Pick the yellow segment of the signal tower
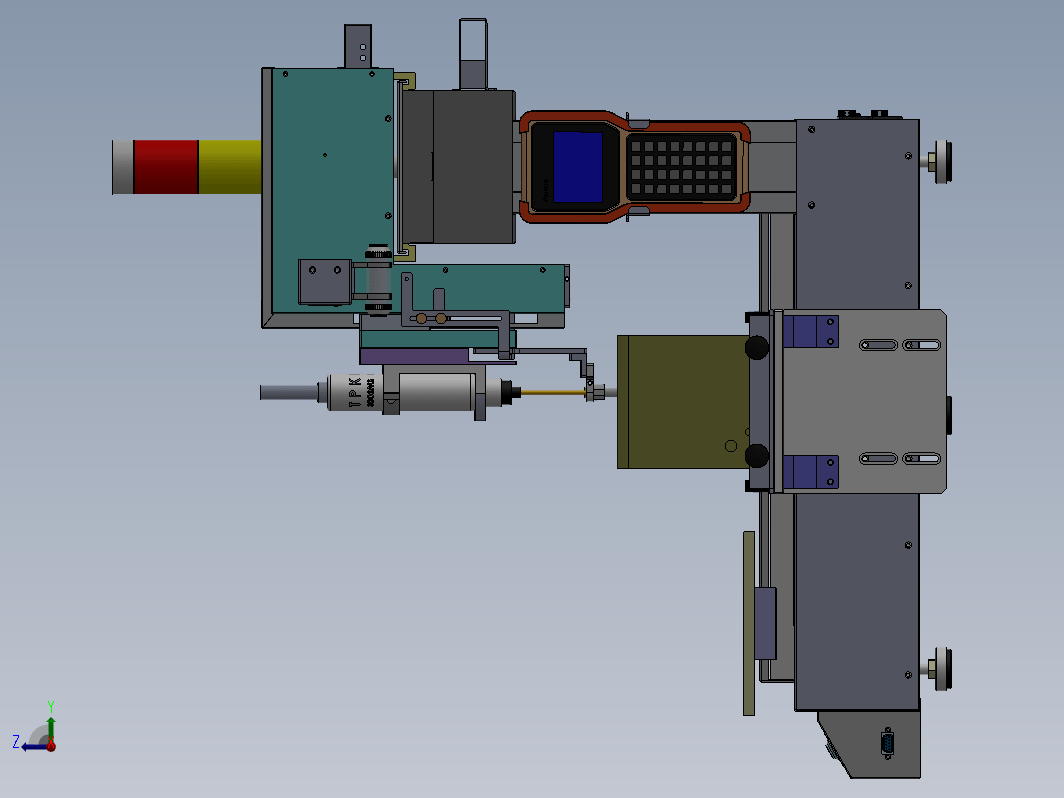The height and width of the screenshot is (798, 1064). pos(230,167)
